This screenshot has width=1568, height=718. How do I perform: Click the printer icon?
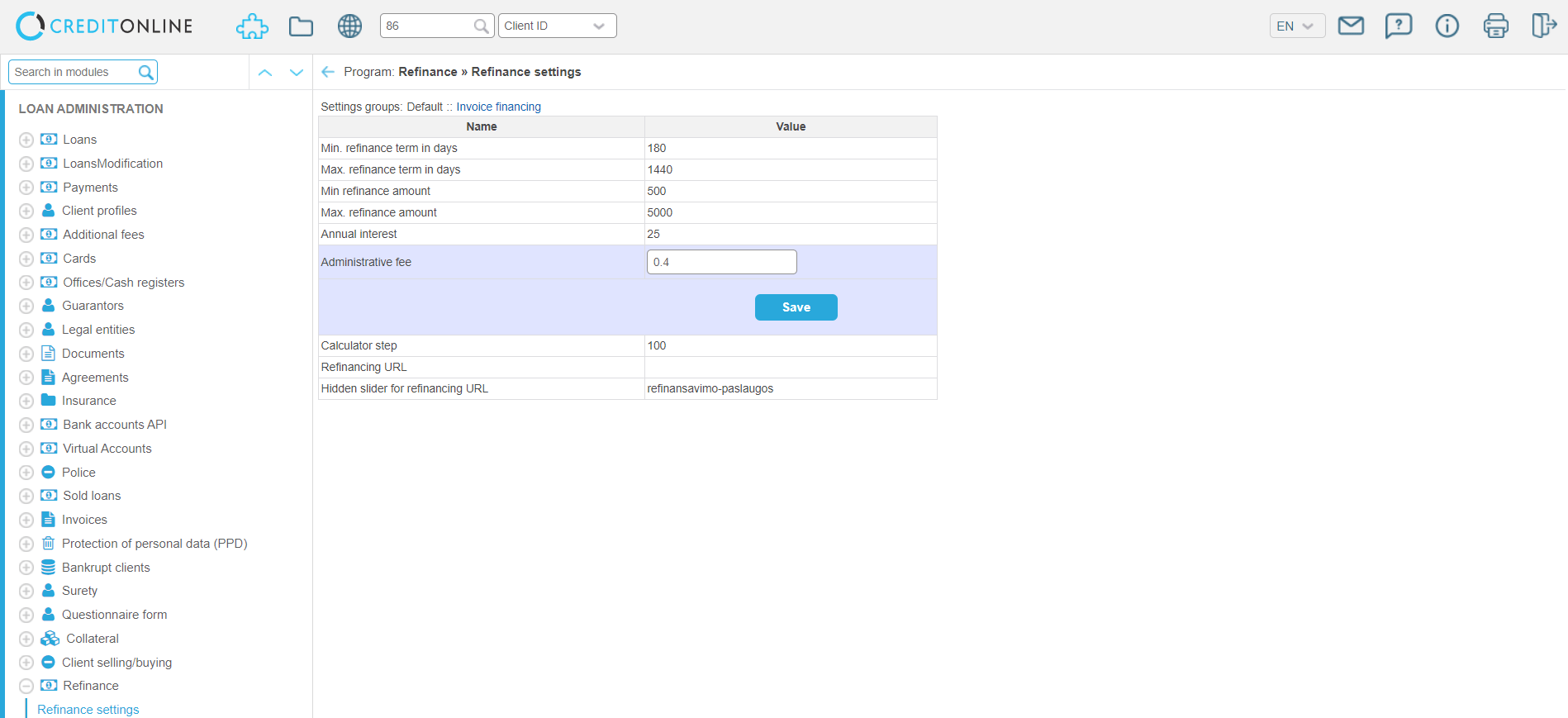tap(1495, 26)
